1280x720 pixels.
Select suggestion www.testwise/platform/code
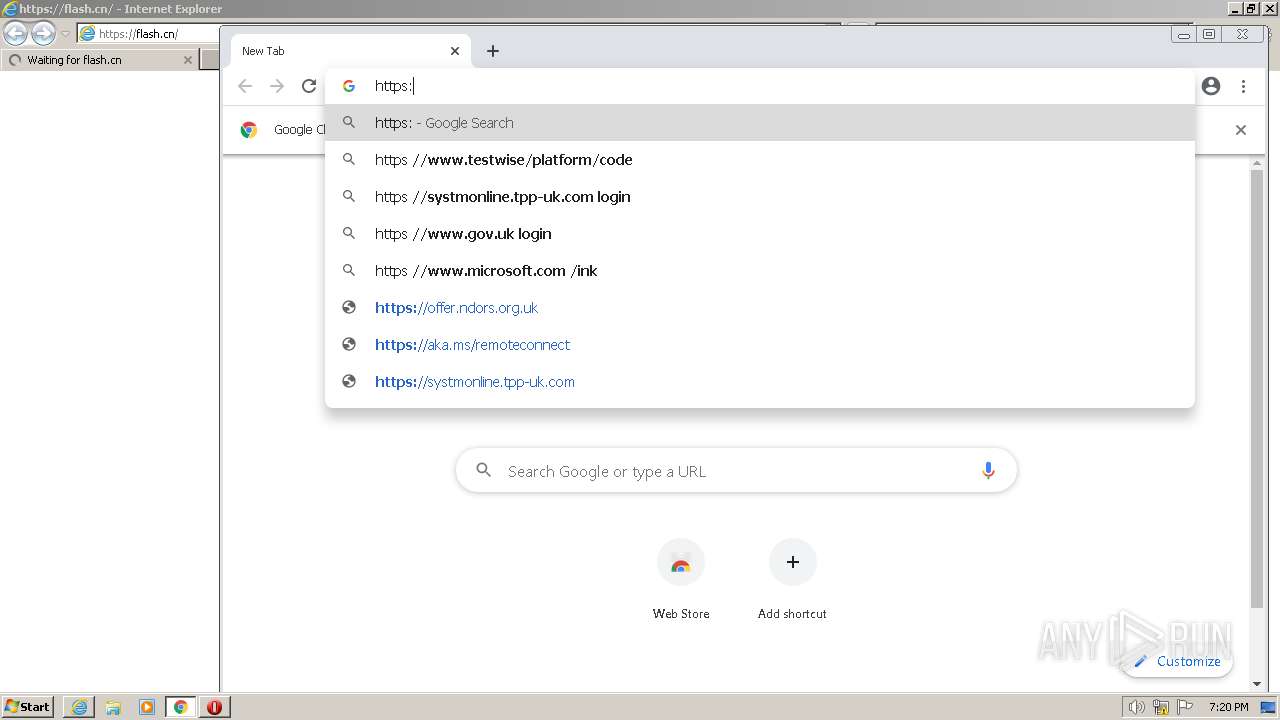pyautogui.click(x=760, y=160)
